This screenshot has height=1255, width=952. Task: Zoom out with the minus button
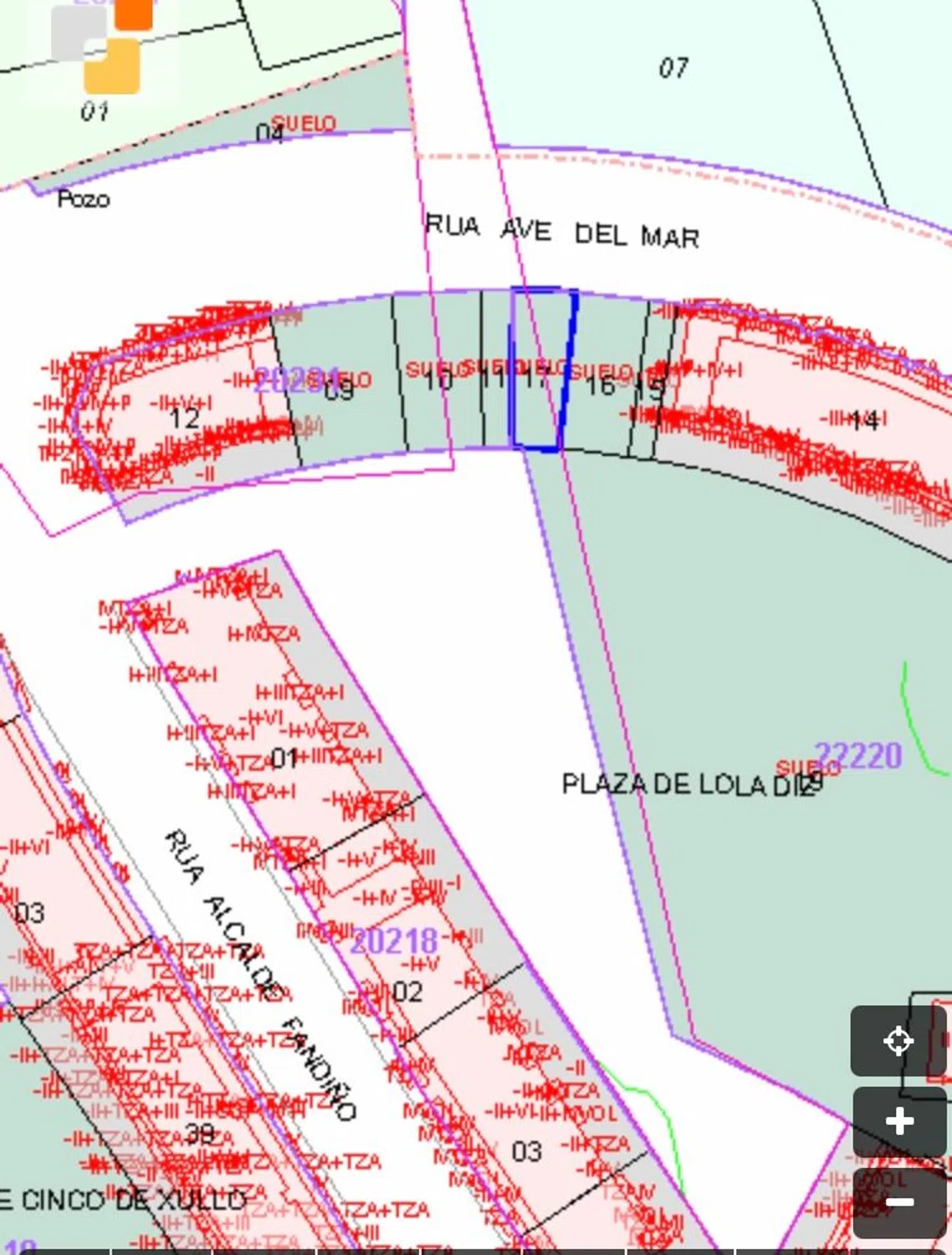click(899, 1202)
